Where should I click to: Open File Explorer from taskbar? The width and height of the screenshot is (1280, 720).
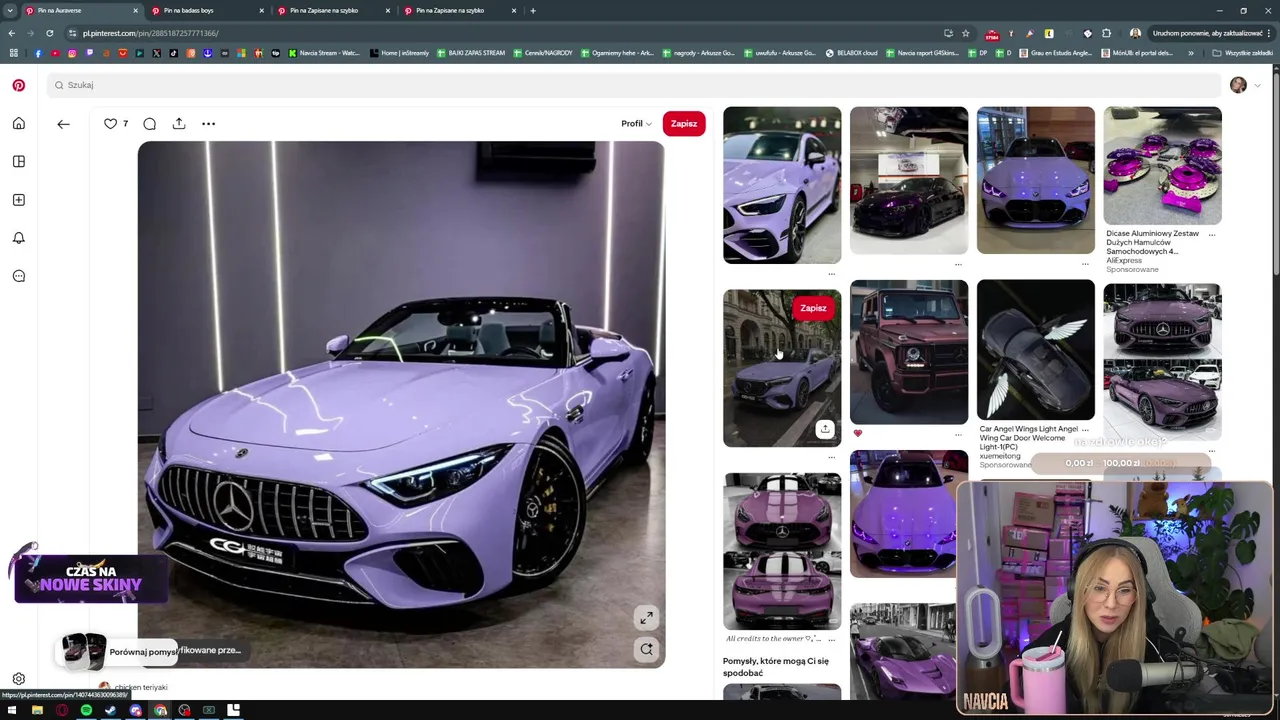click(37, 711)
